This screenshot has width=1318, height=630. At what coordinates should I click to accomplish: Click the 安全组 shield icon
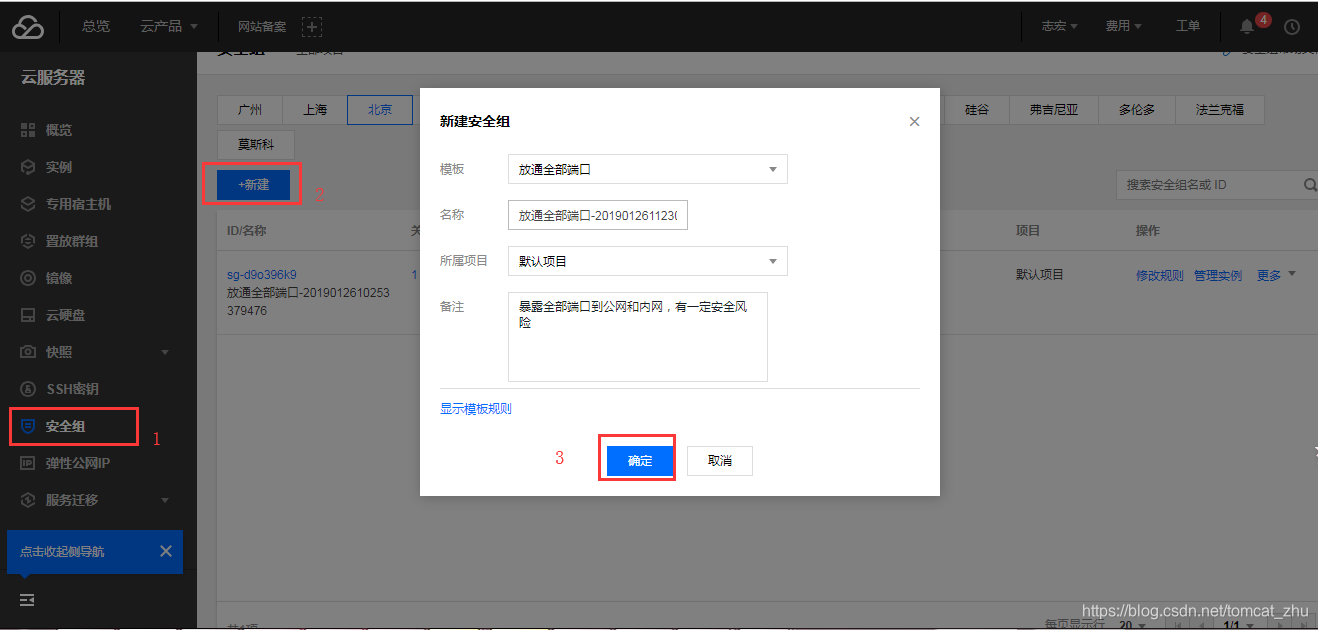[x=28, y=426]
